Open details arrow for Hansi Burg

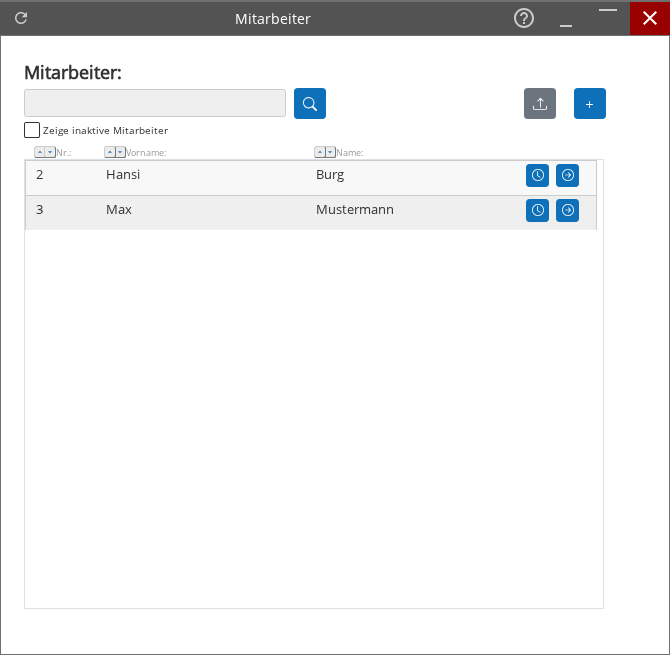click(x=567, y=176)
